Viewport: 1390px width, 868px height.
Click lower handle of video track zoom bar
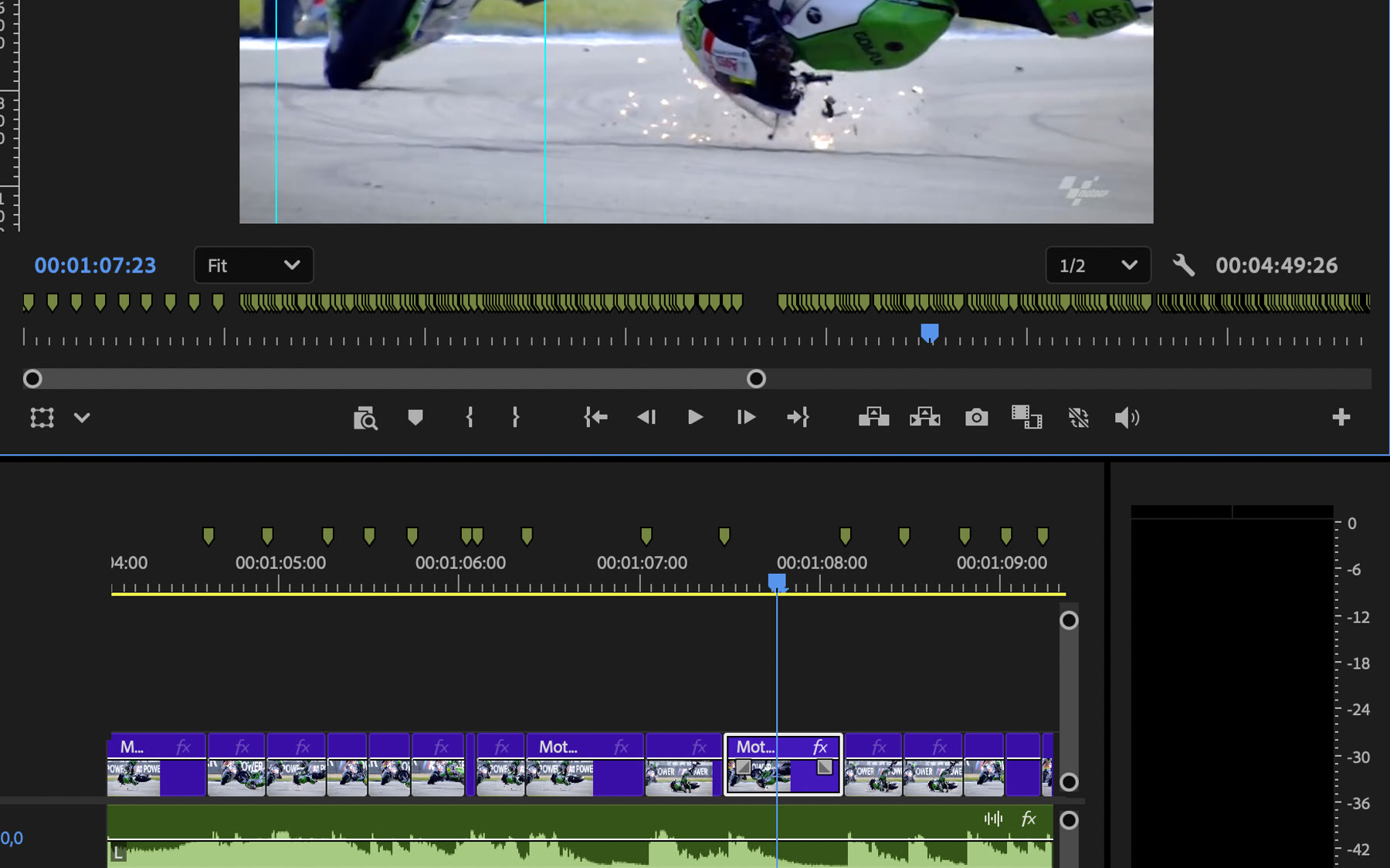1069,782
